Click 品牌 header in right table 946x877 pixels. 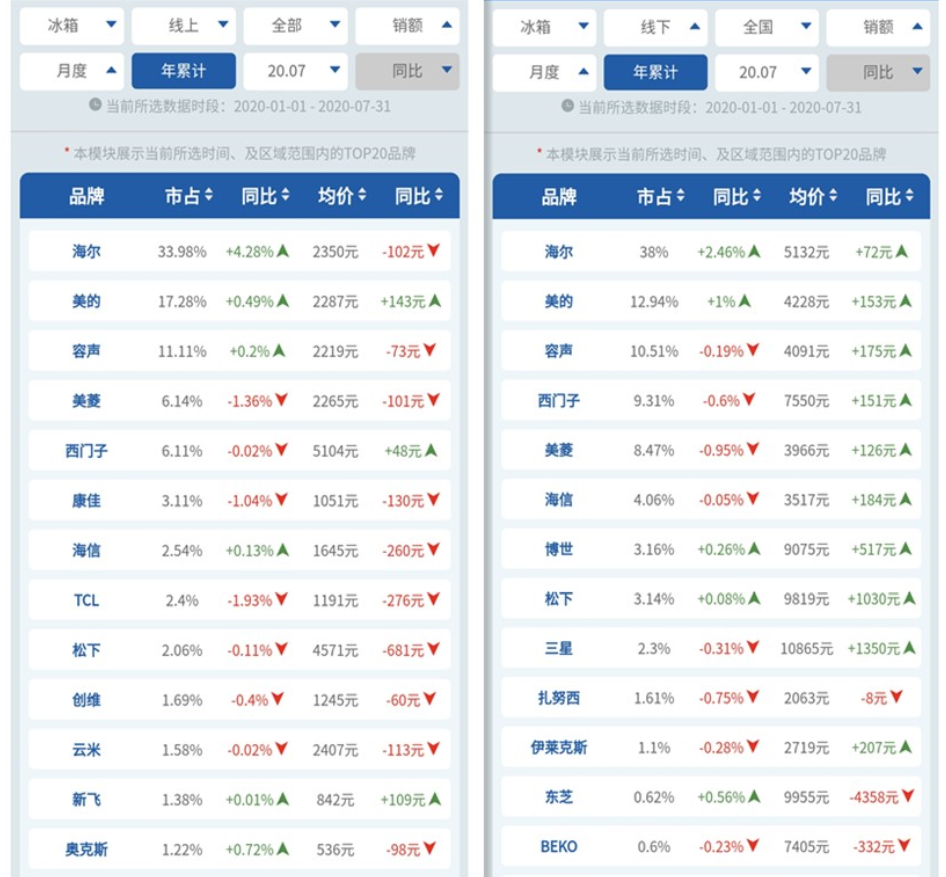click(559, 197)
